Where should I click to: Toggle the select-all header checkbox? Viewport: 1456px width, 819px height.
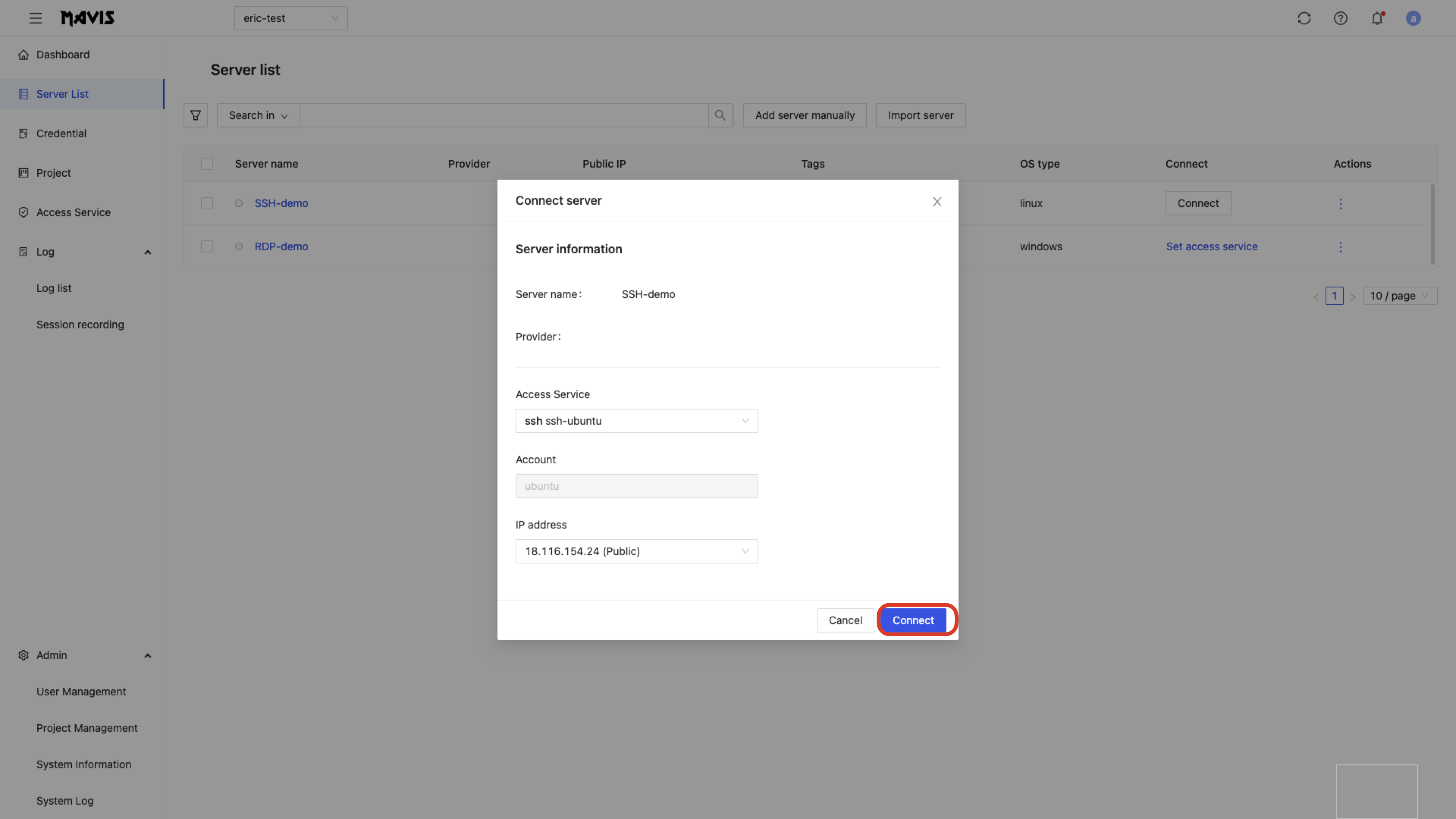[207, 164]
